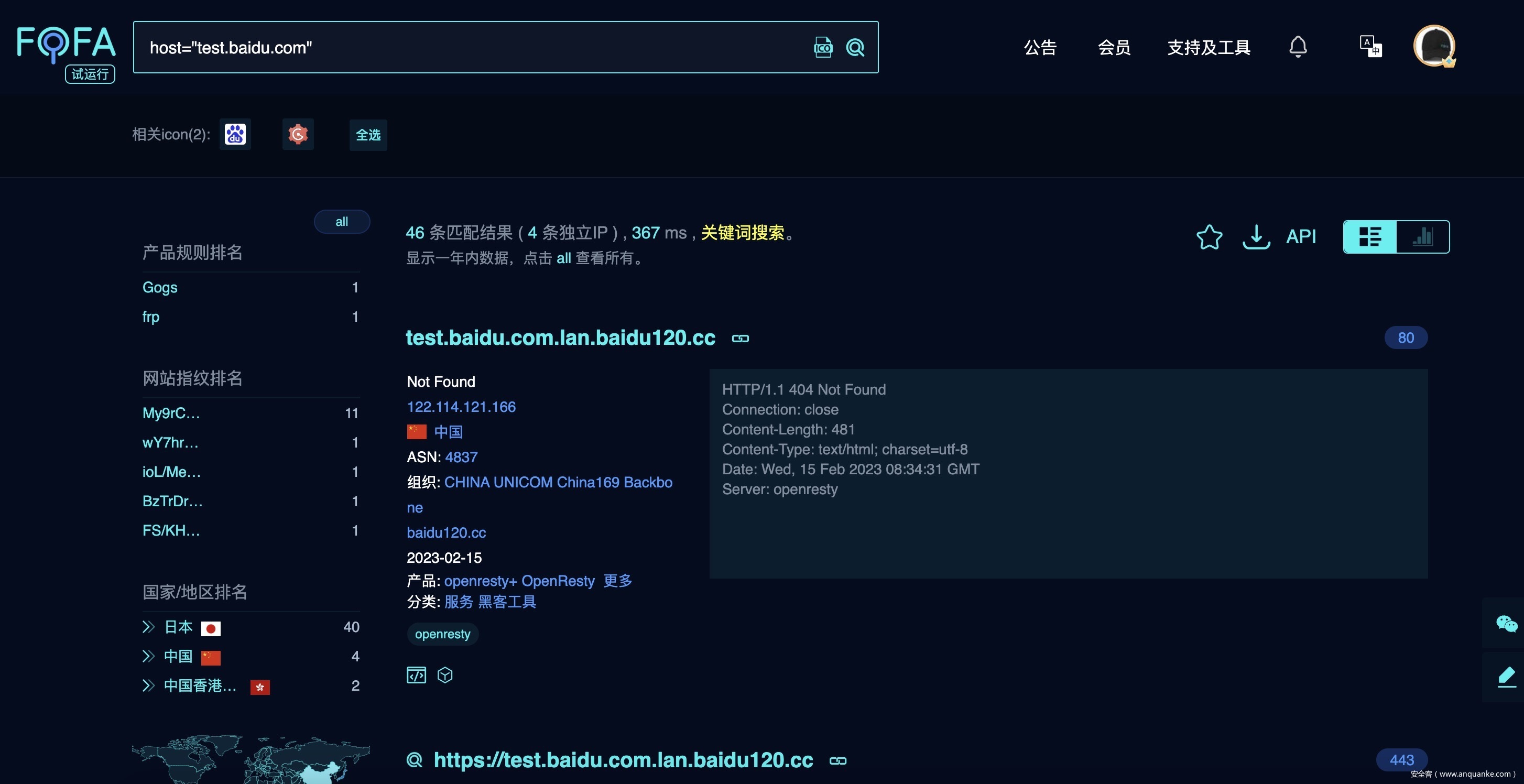The height and width of the screenshot is (784, 1524).
Task: Open the 支持及工具 menu
Action: 1208,47
